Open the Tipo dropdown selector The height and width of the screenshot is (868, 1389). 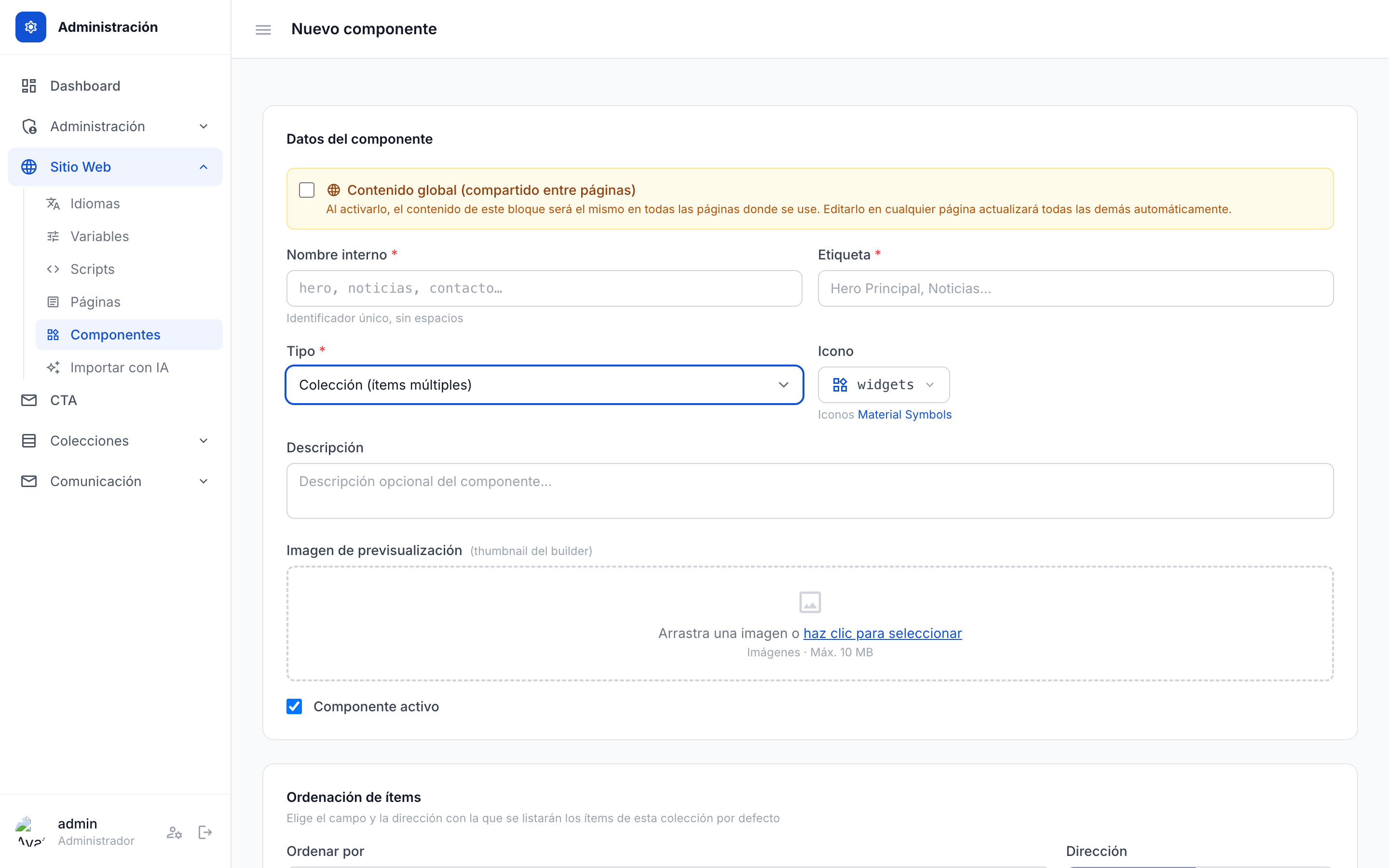coord(544,385)
